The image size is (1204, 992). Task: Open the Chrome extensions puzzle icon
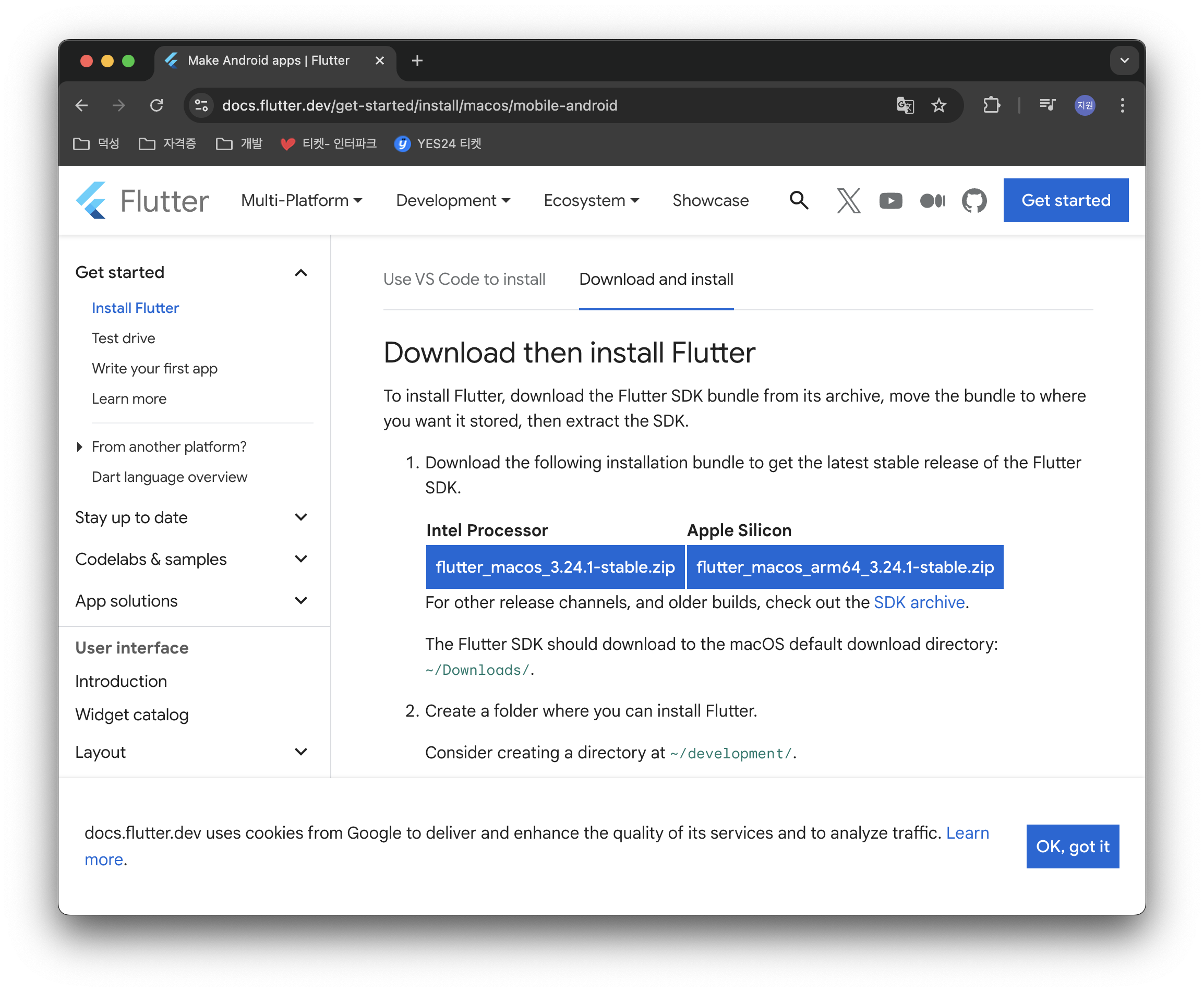(992, 105)
